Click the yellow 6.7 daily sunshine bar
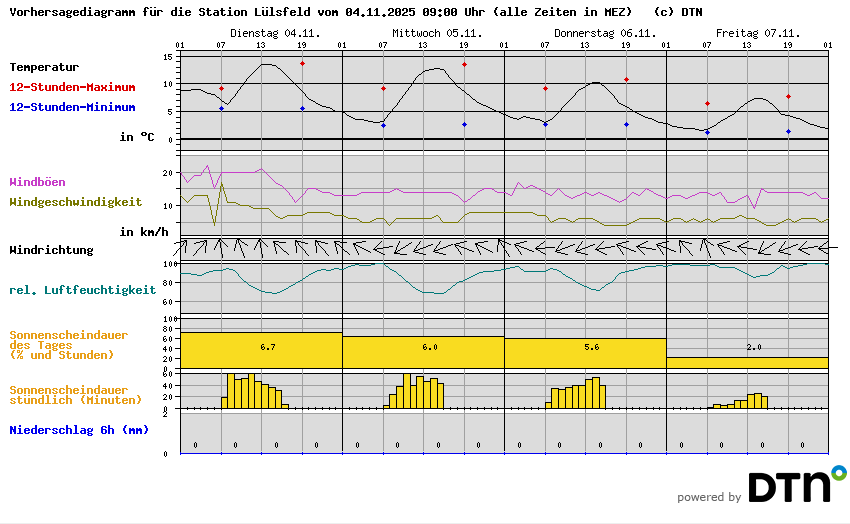The width and height of the screenshot is (850, 524). pos(261,348)
